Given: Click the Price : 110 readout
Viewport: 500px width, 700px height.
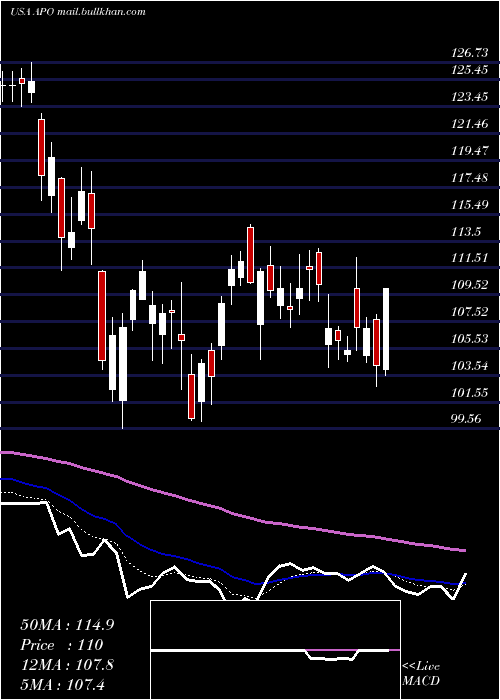Looking at the screenshot, I should point(62,645).
